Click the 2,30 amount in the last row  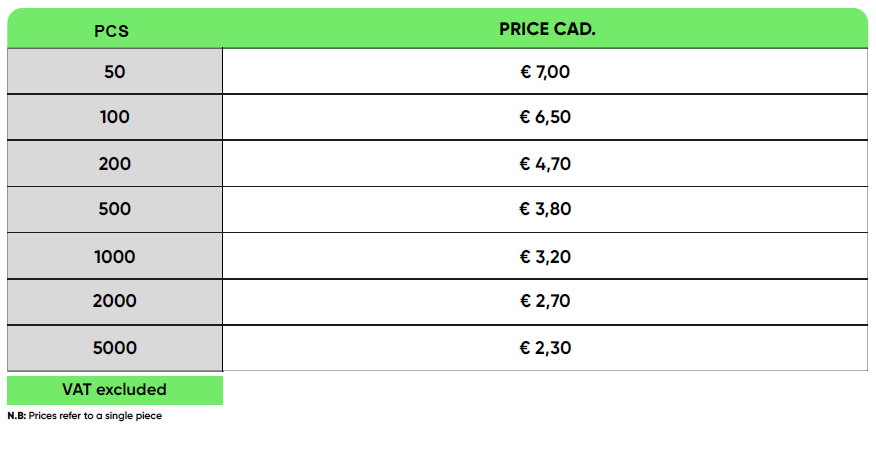click(553, 348)
